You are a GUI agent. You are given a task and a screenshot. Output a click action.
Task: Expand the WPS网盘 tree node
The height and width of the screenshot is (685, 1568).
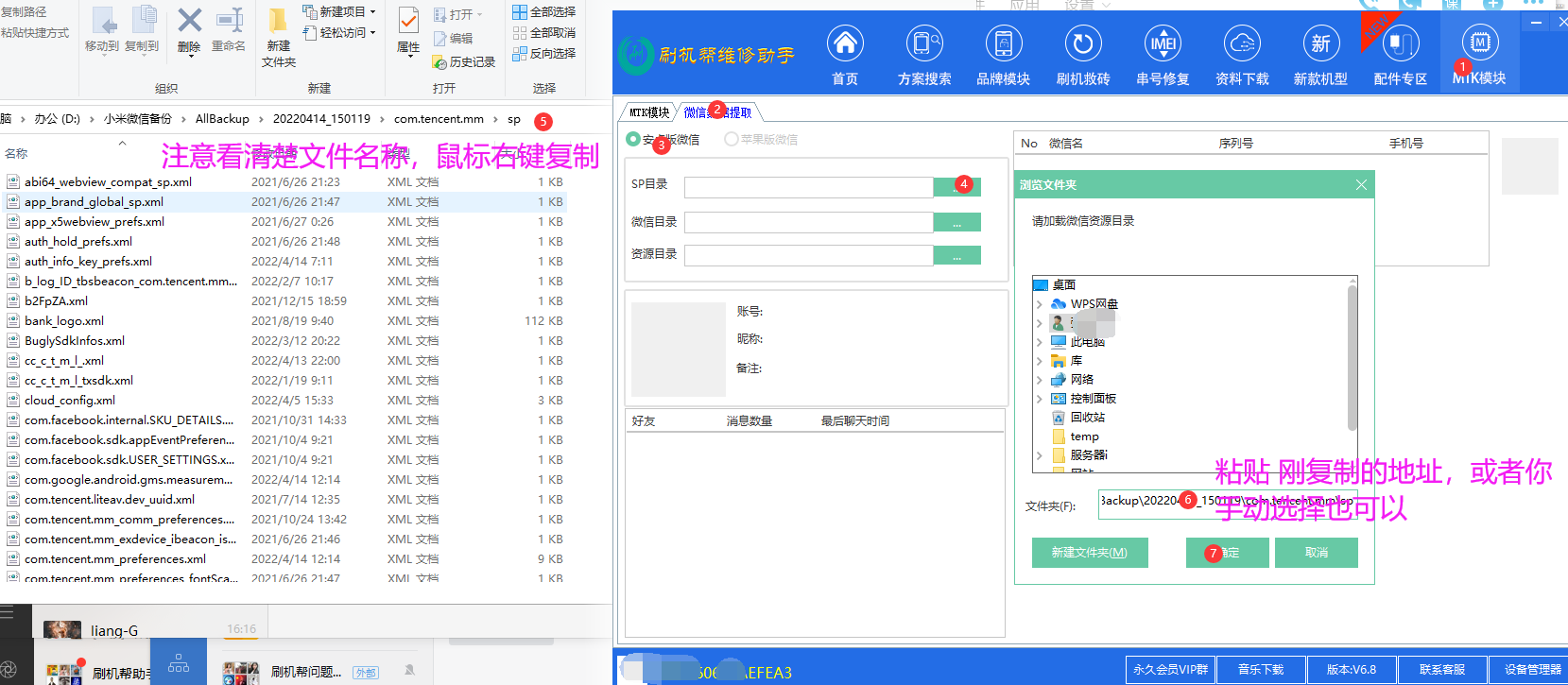click(1040, 304)
